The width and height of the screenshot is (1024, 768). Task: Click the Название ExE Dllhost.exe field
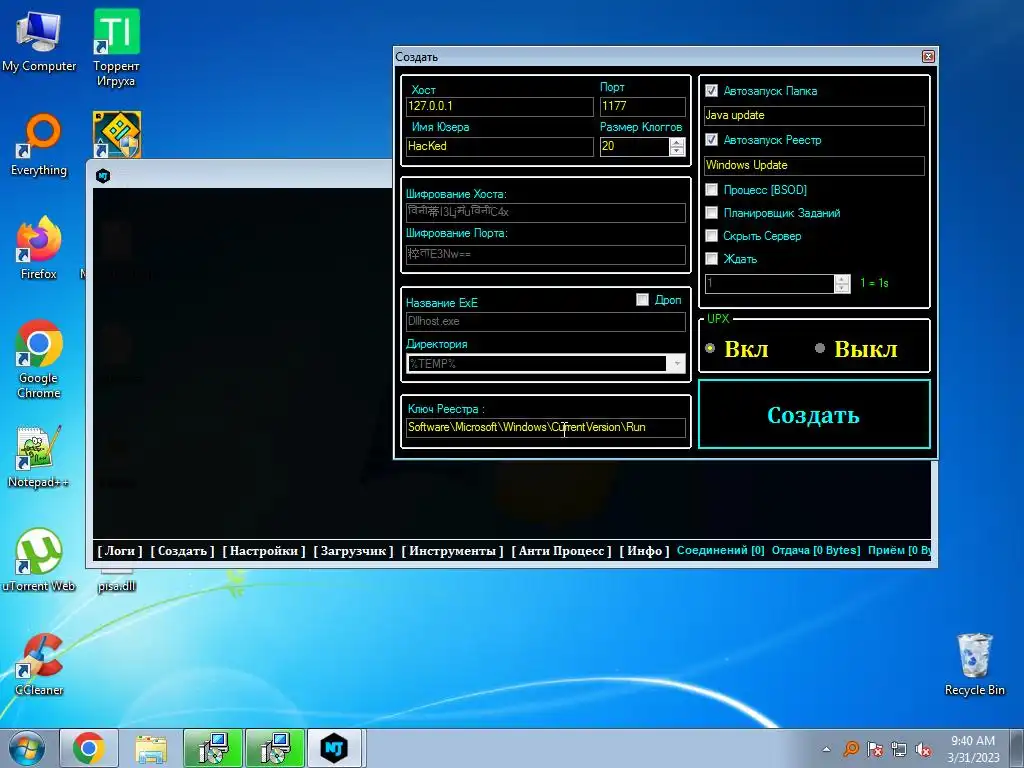coord(546,321)
